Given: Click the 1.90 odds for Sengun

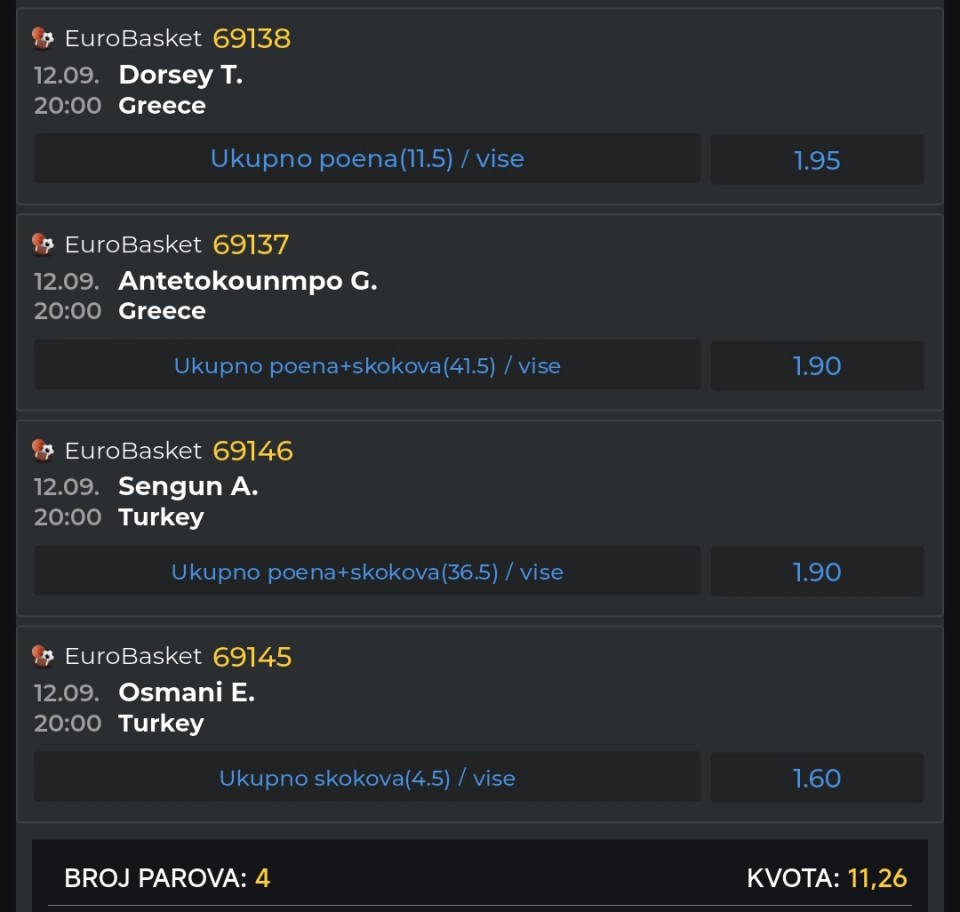Looking at the screenshot, I should [817, 572].
